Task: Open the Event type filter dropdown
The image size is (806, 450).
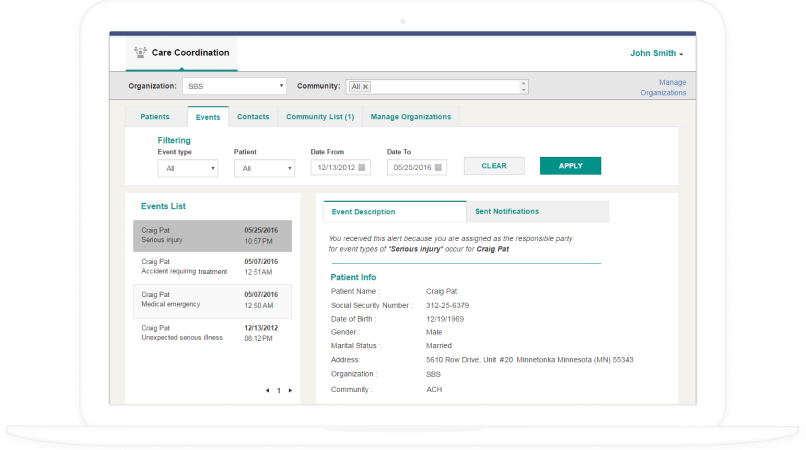Action: (x=187, y=168)
